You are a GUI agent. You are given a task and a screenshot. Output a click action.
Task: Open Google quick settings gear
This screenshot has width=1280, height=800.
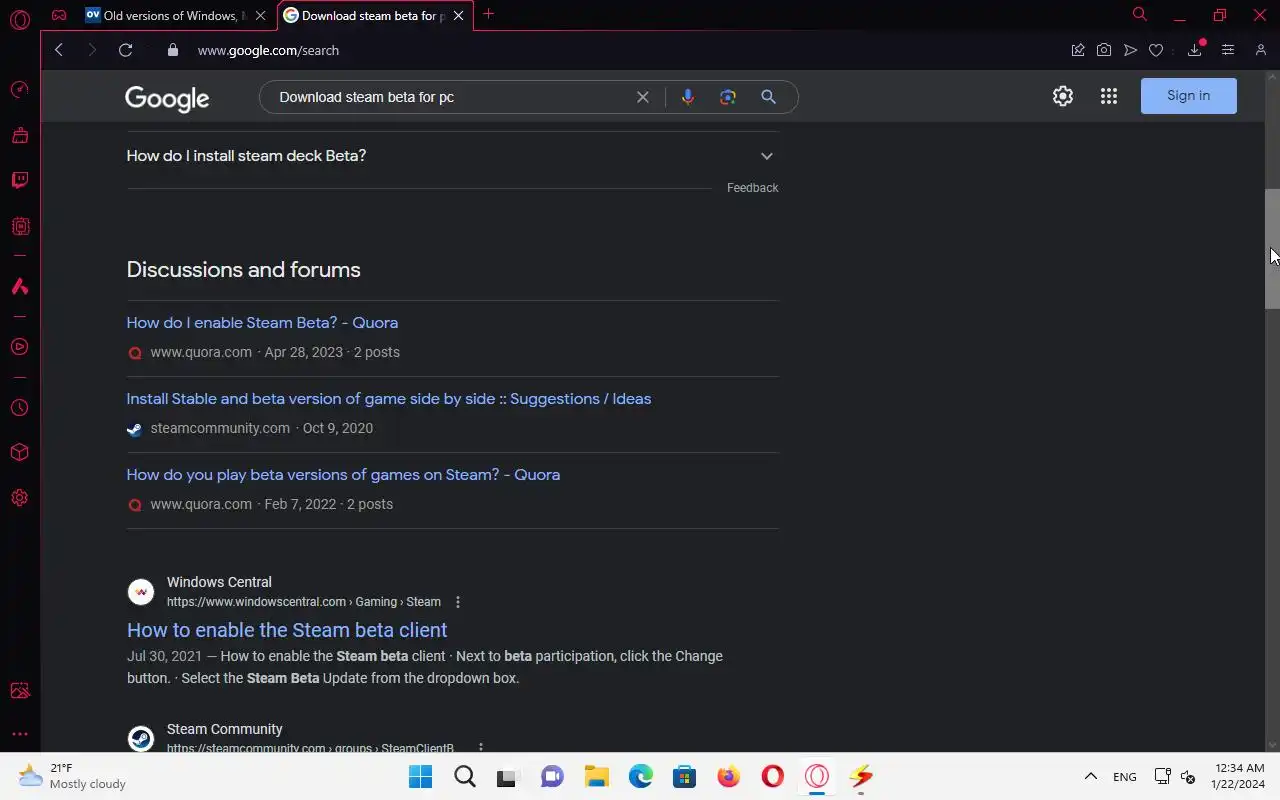(x=1063, y=96)
